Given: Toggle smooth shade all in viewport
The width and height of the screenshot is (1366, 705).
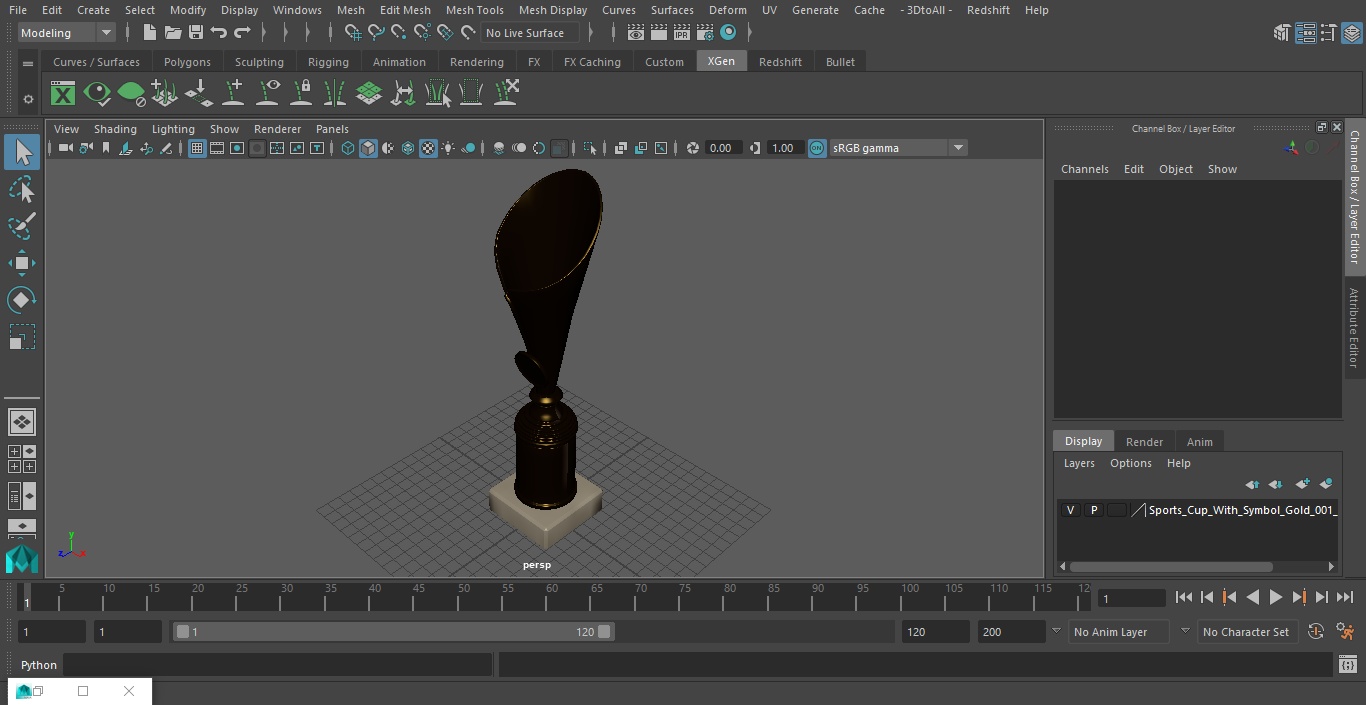Looking at the screenshot, I should (x=368, y=148).
